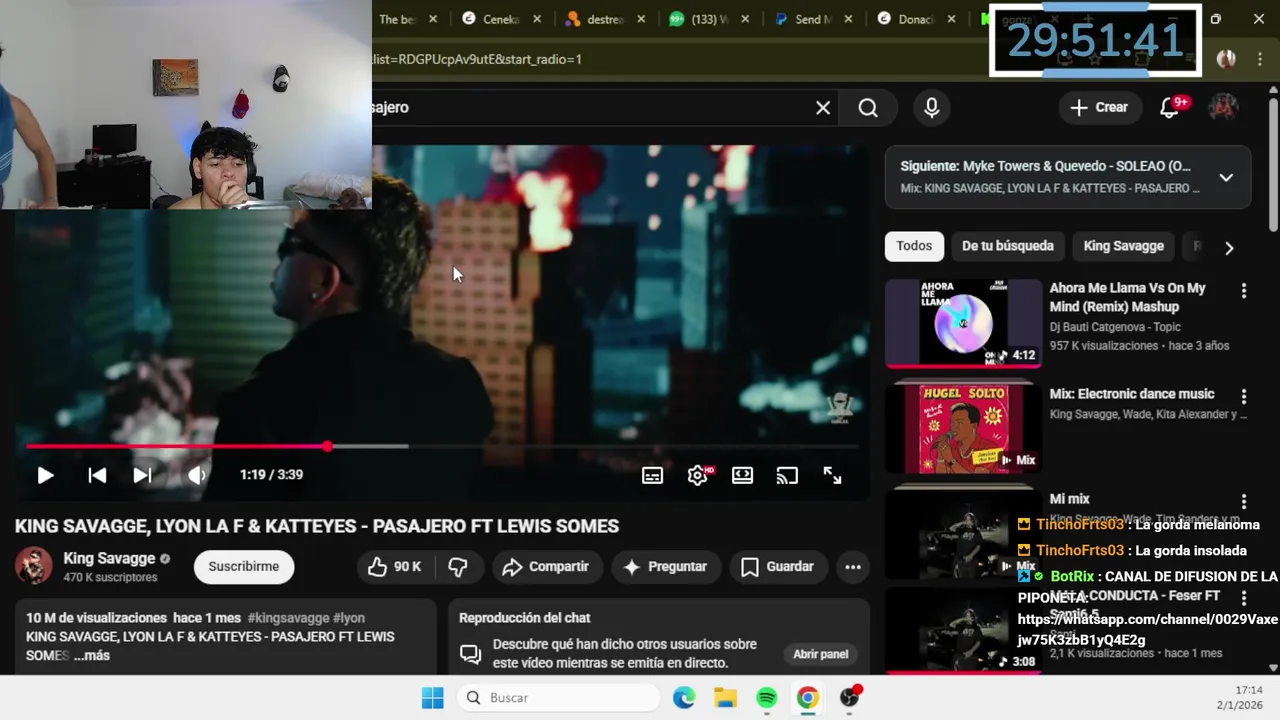Screen dimensions: 1280x720
Task: Close the Ceneka browser tab
Action: pos(537,19)
